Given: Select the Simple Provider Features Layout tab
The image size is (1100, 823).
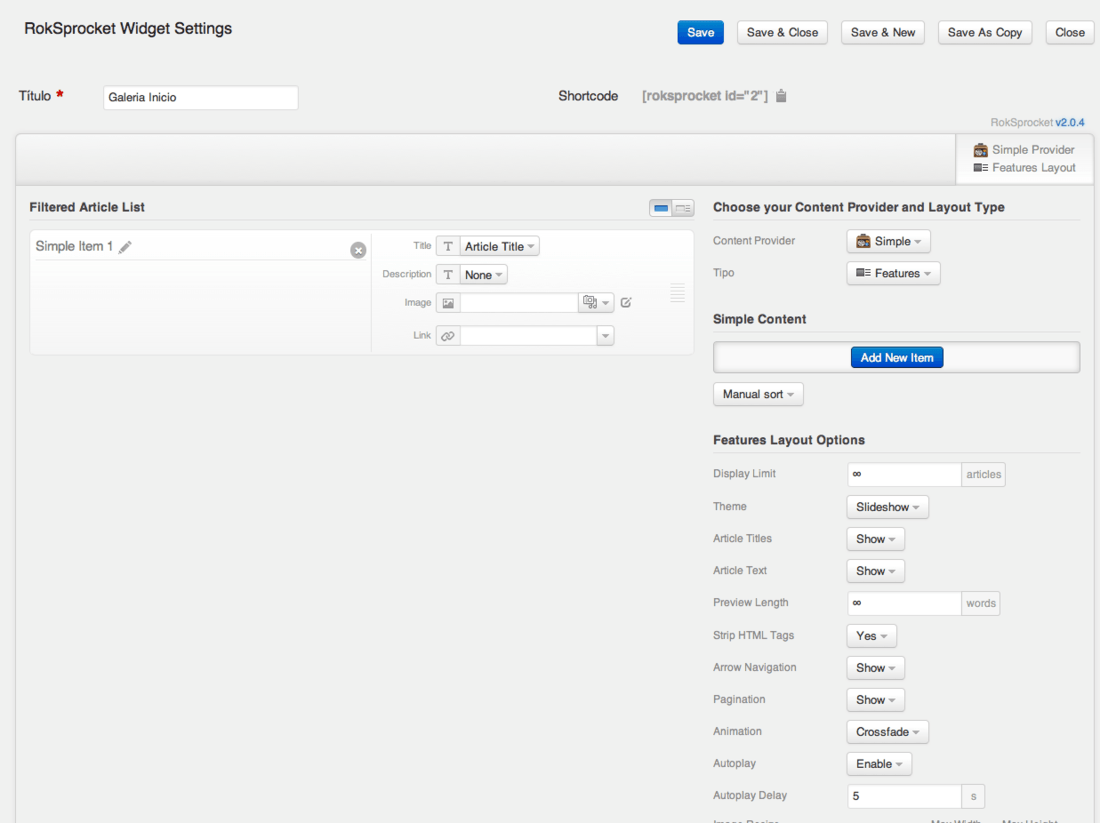Looking at the screenshot, I should point(1024,159).
